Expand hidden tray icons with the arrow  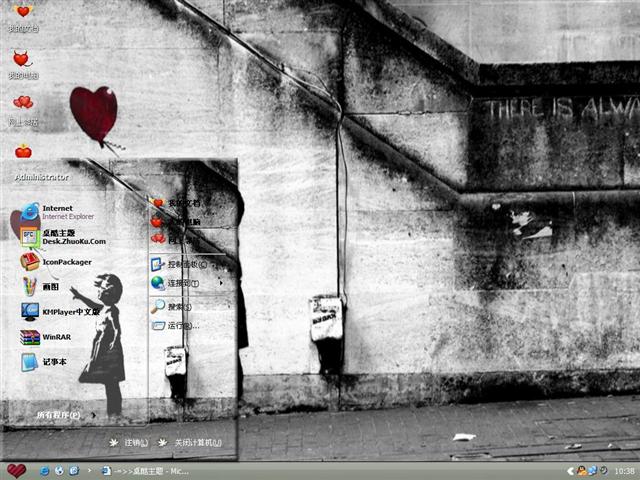pyautogui.click(x=570, y=471)
